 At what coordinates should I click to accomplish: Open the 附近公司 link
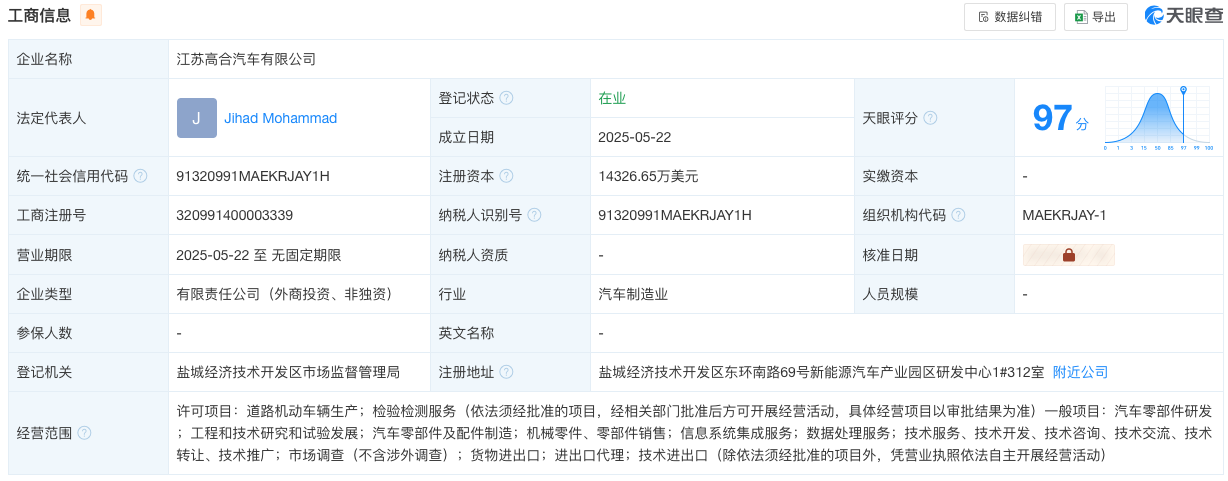1080,372
